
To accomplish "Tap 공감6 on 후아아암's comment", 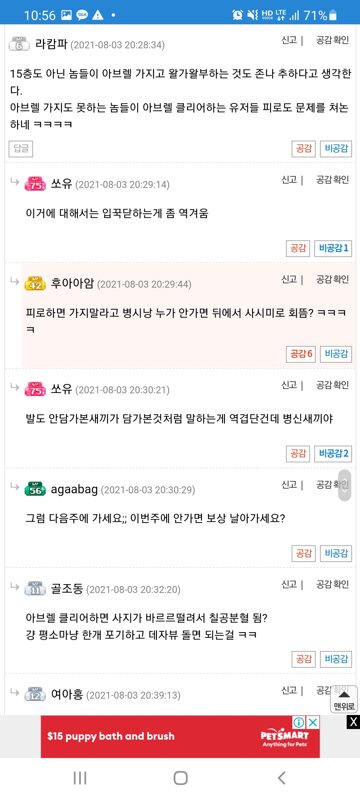I will point(301,354).
